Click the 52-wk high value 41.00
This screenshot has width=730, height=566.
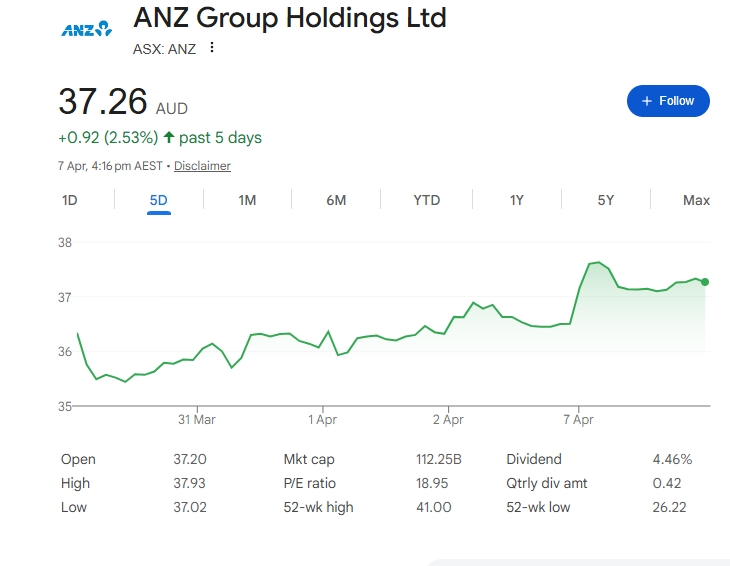click(x=433, y=507)
